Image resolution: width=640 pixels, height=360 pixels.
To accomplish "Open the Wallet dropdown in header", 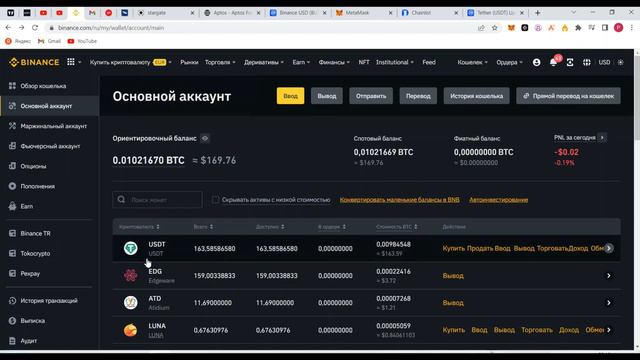I will pyautogui.click(x=472, y=62).
